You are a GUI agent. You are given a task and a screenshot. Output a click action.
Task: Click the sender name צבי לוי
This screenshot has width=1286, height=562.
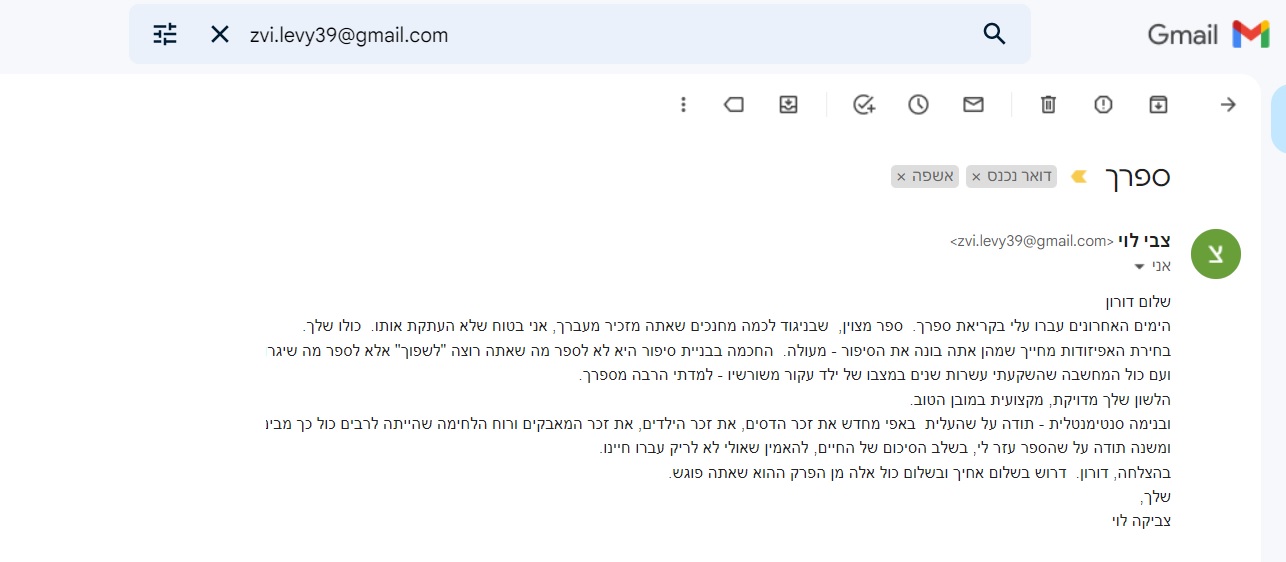[1145, 240]
